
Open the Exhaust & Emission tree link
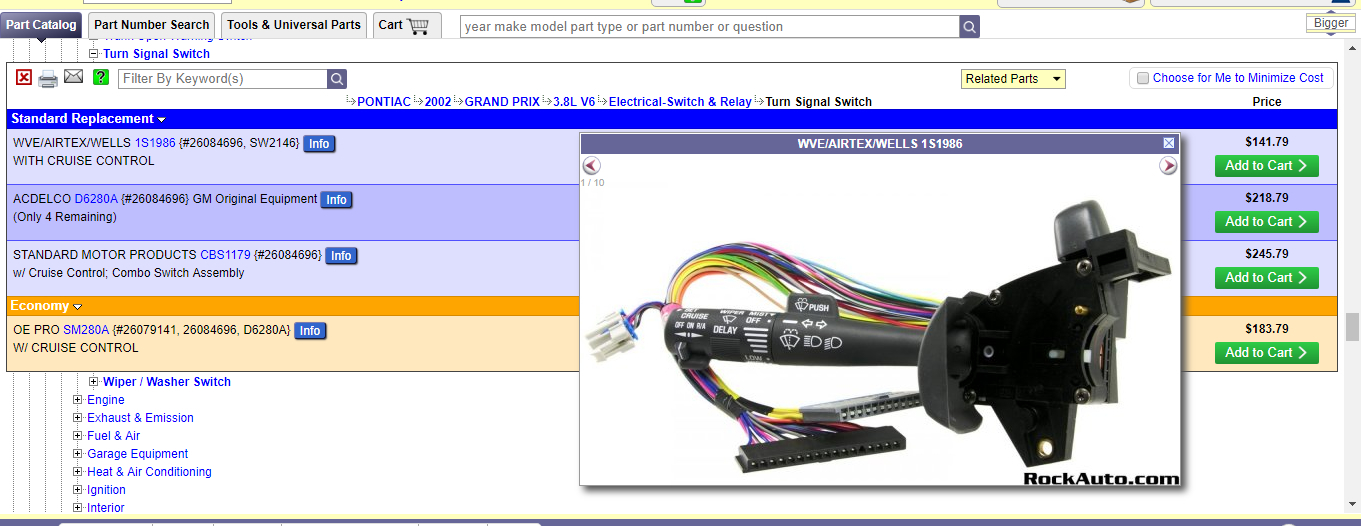click(140, 418)
